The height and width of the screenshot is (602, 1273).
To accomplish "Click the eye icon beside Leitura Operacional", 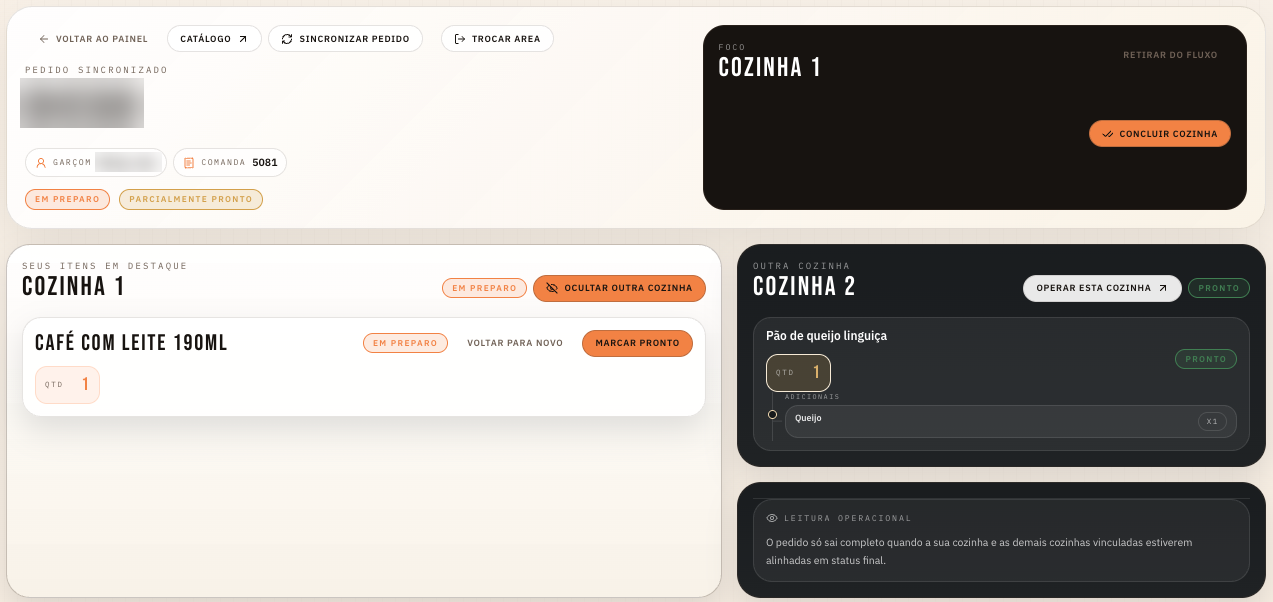I will click(772, 518).
